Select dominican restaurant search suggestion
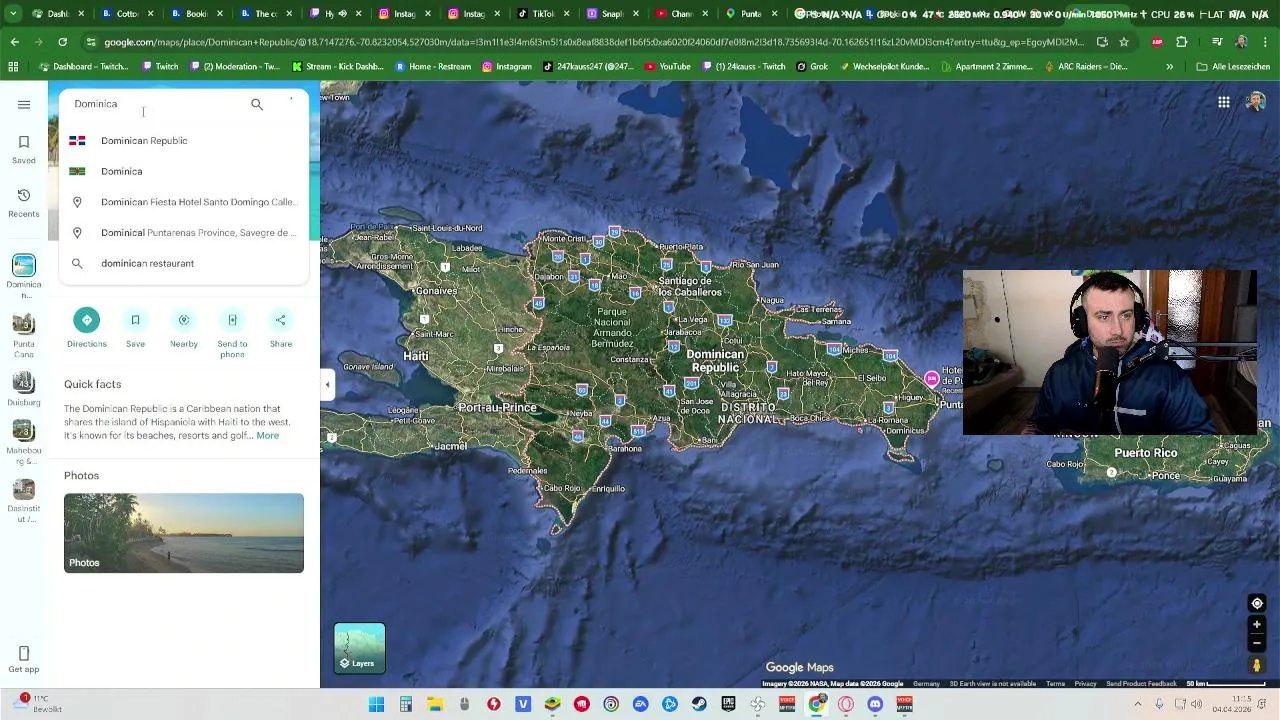 pyautogui.click(x=184, y=263)
